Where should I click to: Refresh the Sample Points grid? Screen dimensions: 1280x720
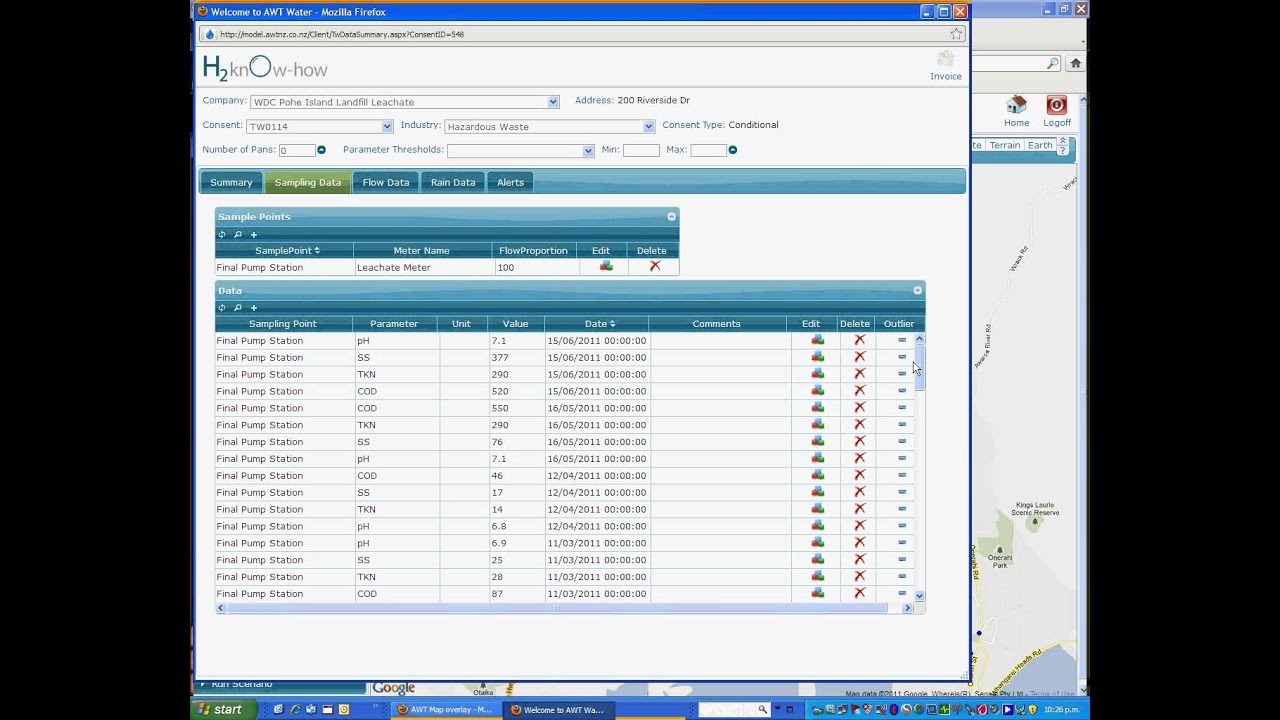[x=222, y=234]
